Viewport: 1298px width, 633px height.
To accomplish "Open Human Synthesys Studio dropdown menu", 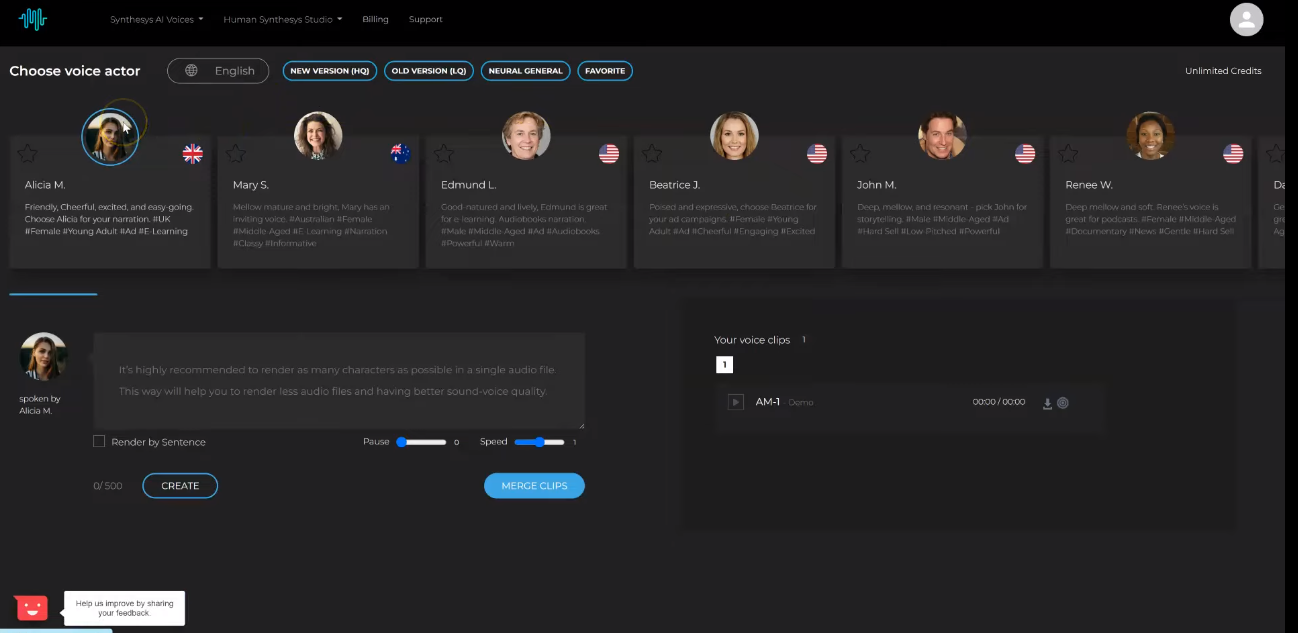I will (283, 19).
